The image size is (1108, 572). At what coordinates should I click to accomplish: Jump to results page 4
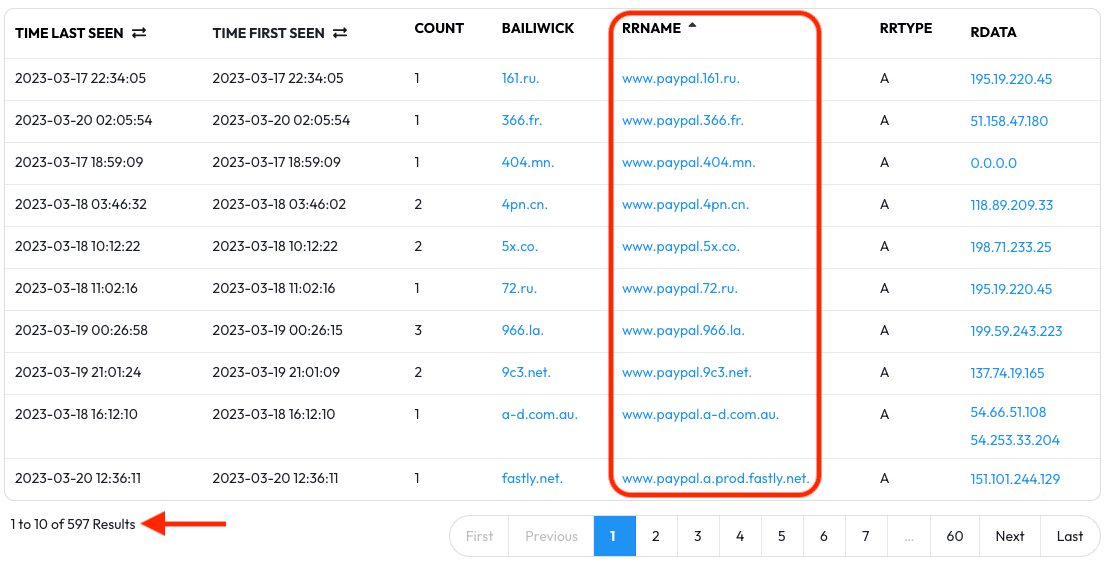coord(740,536)
